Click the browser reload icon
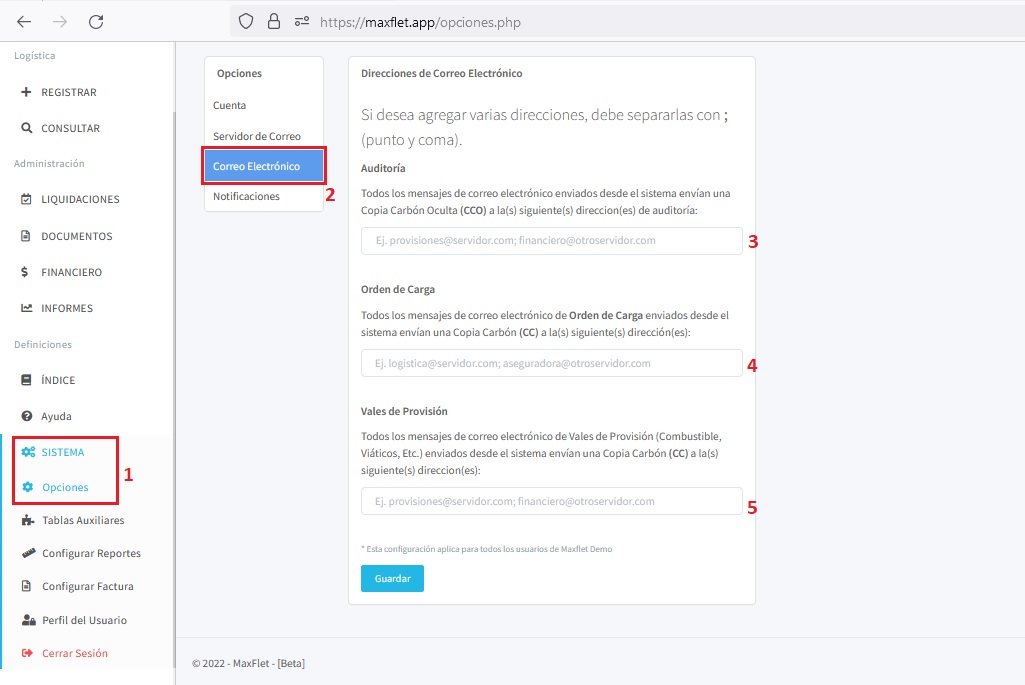 coord(96,21)
